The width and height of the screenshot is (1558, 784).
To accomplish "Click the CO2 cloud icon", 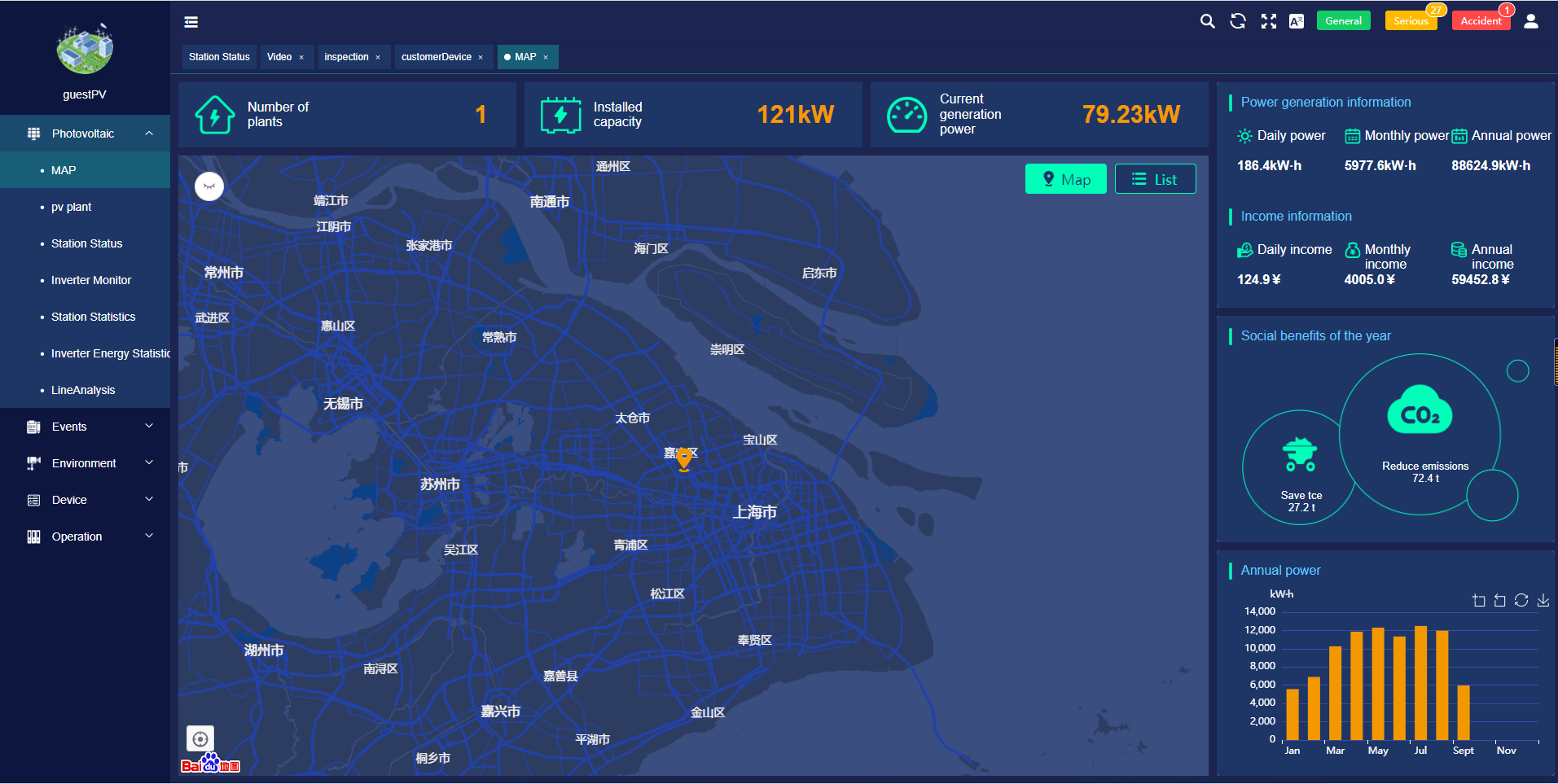I will tap(1420, 410).
